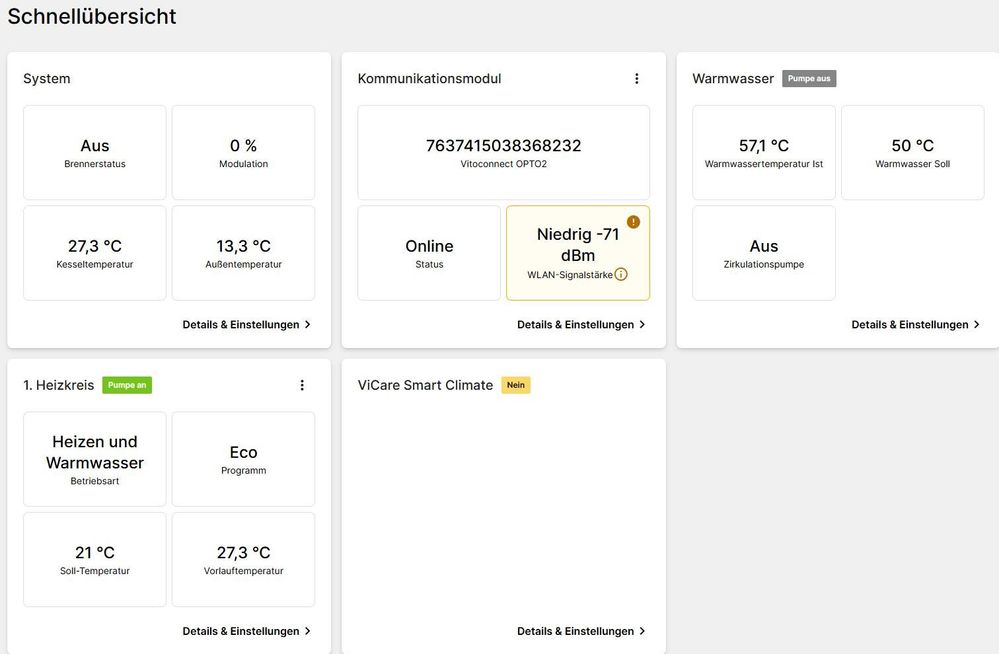Click the orange warning icon on WLAN tile
The image size is (999, 654).
click(x=633, y=222)
